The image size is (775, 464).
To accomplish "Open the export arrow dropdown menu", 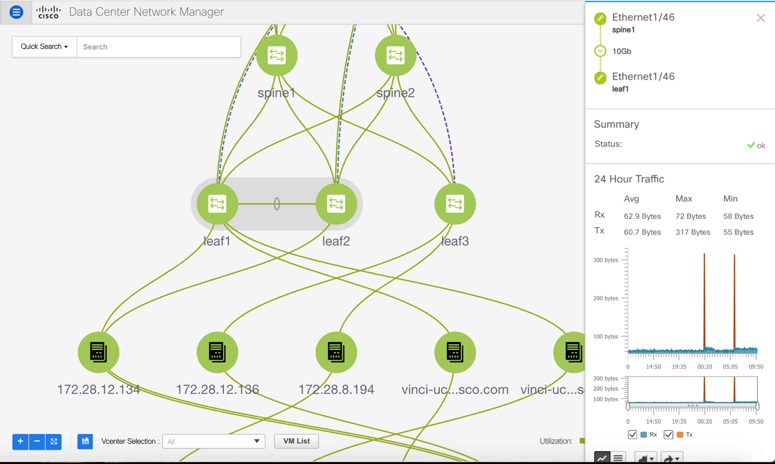I will pos(673,458).
